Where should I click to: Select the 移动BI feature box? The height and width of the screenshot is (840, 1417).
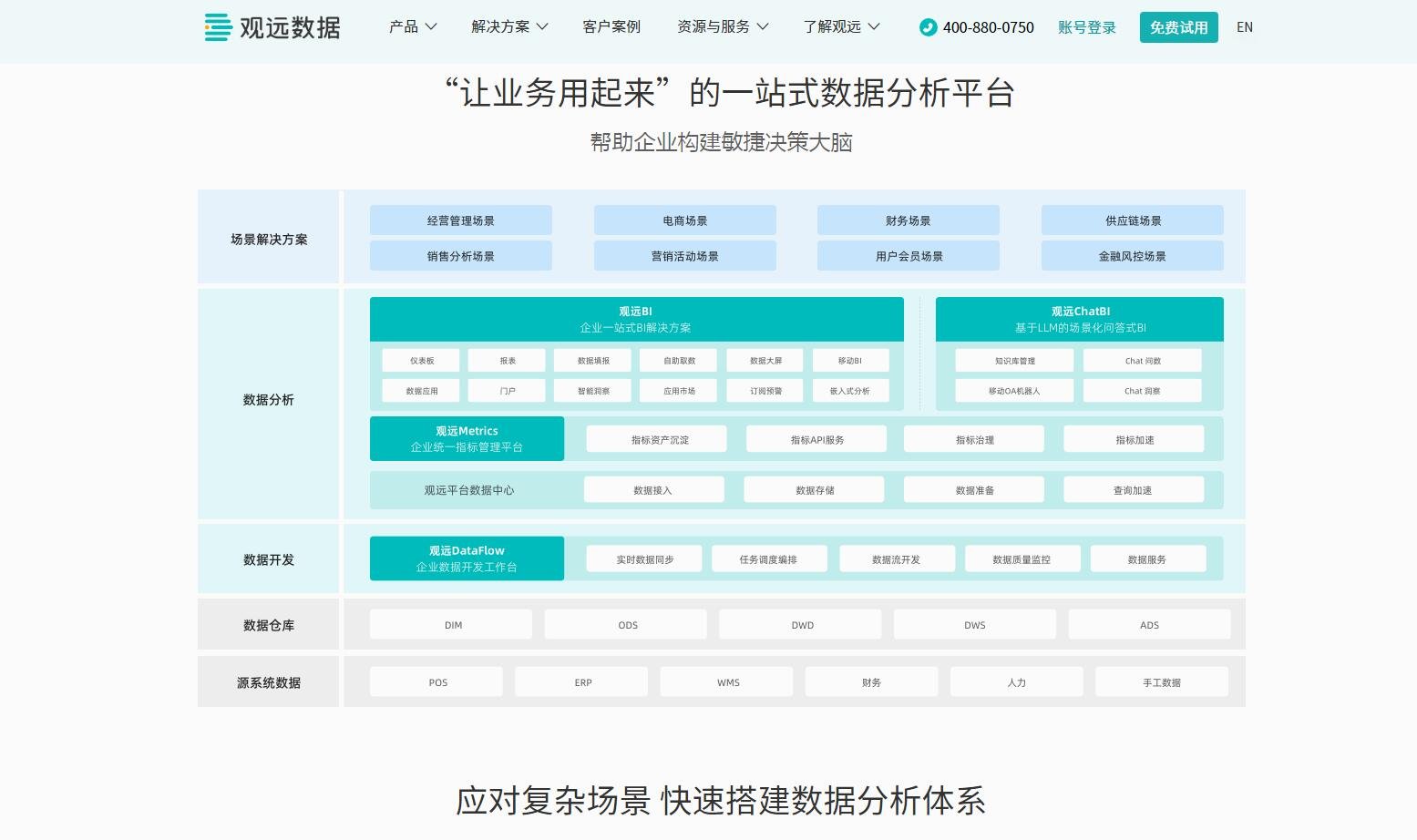[849, 360]
